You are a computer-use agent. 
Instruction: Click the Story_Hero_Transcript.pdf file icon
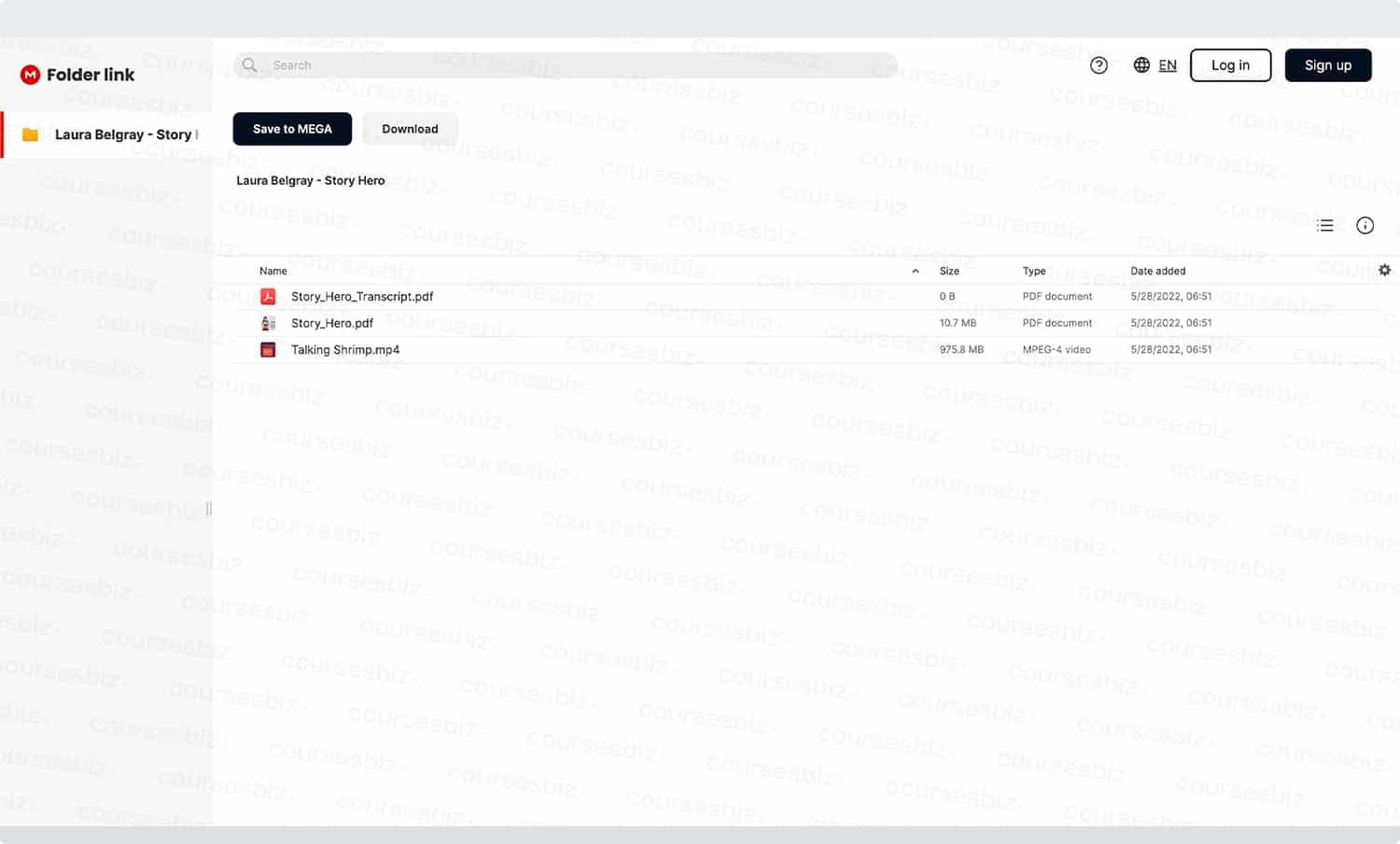pos(268,297)
